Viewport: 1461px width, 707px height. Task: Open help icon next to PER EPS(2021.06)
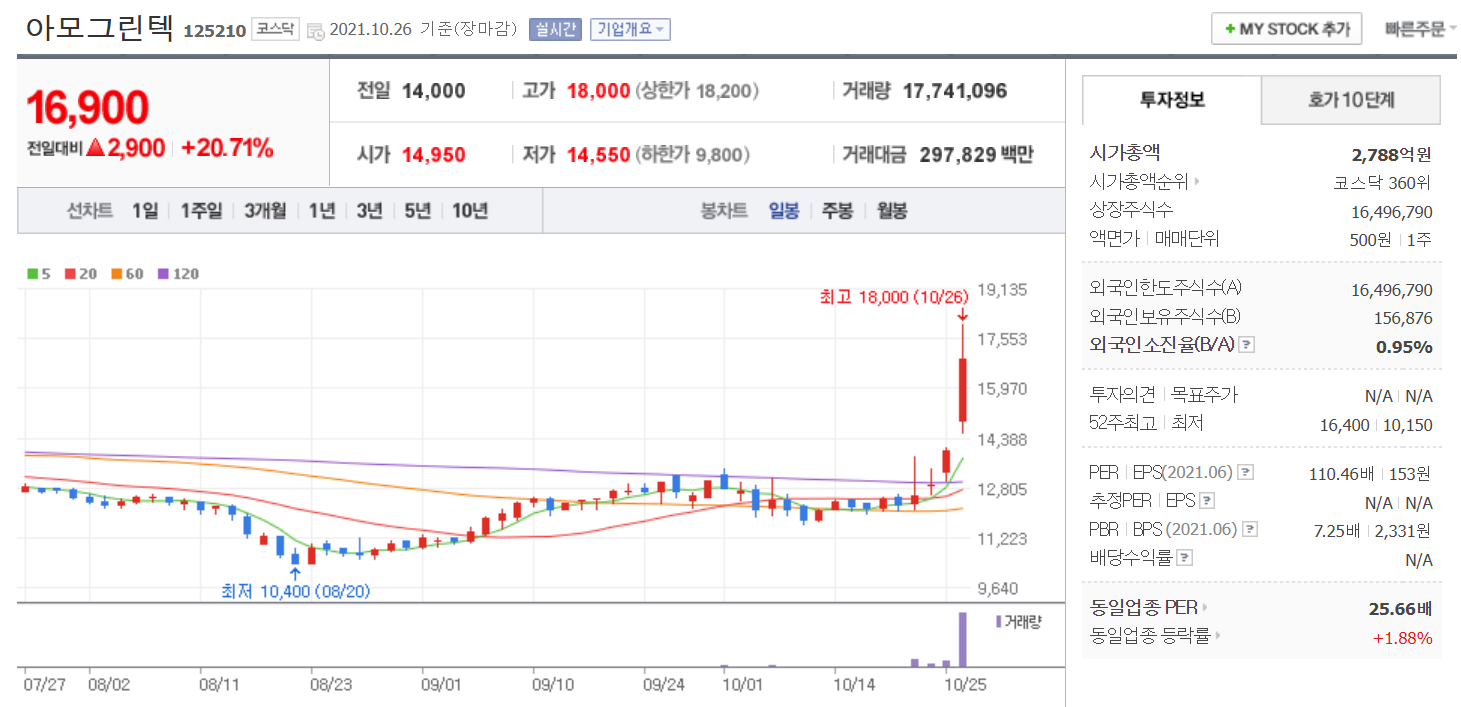1246,472
